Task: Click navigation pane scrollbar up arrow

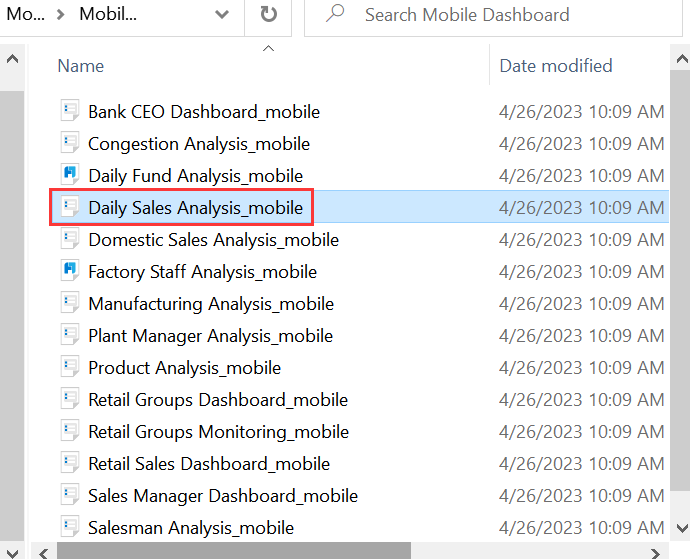Action: click(12, 58)
